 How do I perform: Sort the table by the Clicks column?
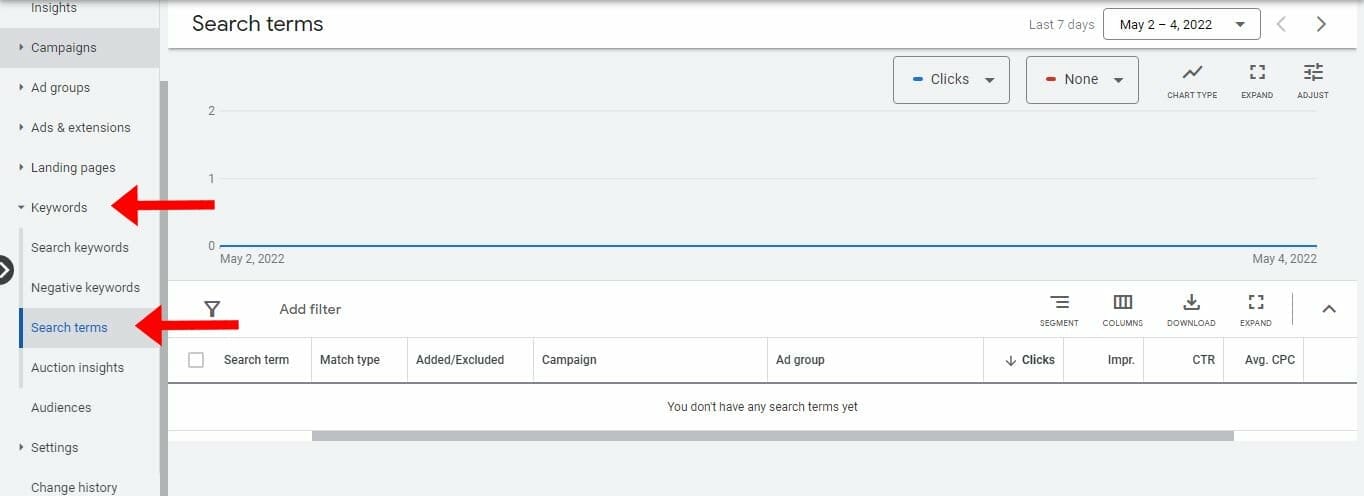[1030, 360]
